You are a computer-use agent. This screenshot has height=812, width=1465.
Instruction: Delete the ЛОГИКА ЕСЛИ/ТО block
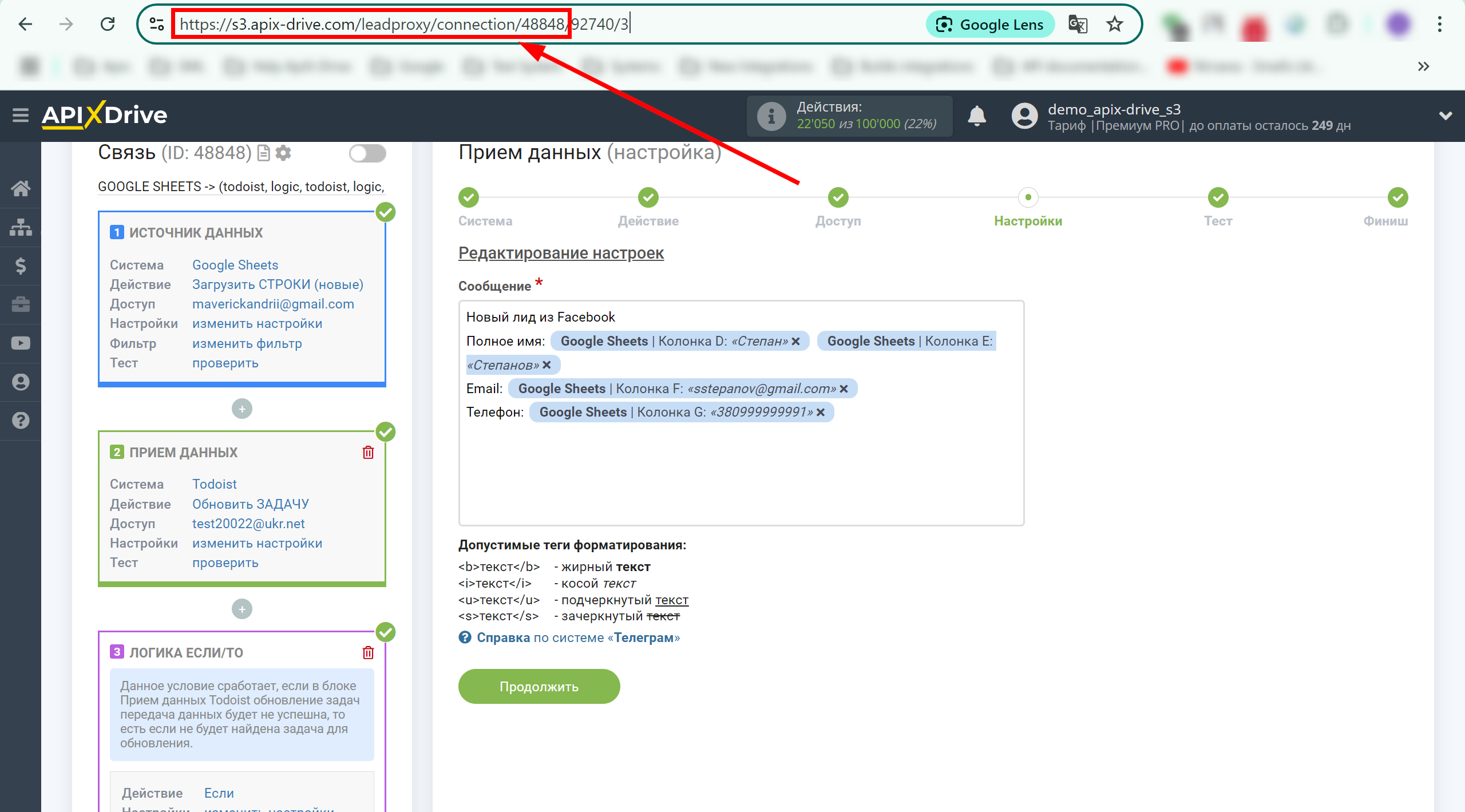tap(368, 653)
